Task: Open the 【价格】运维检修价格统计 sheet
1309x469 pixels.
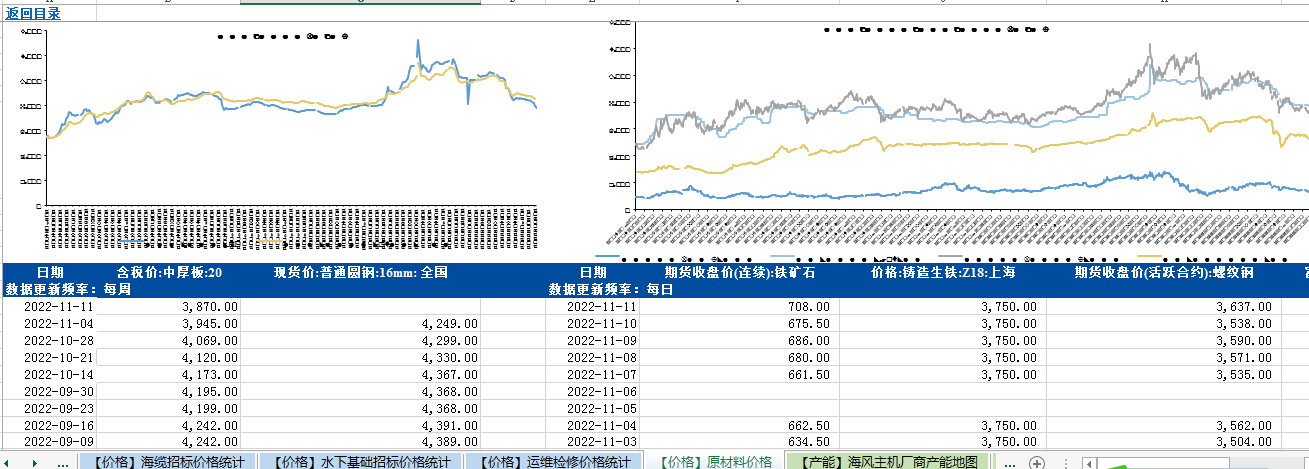Action: (x=554, y=462)
